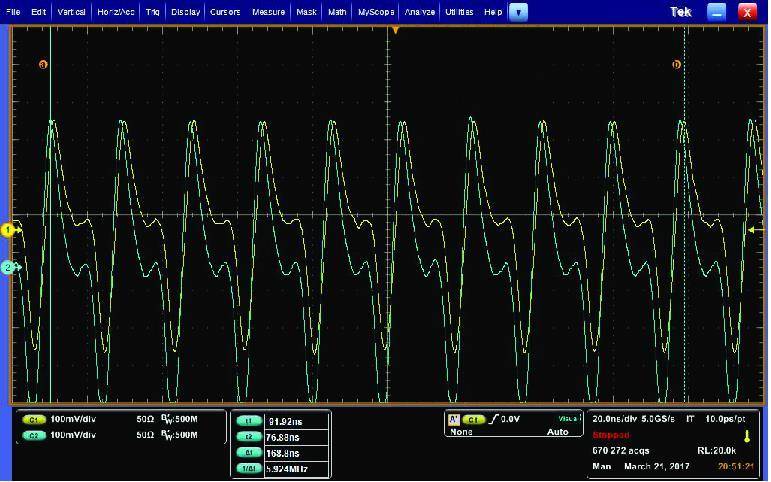
Task: Open the Horiz/Acq menu
Action: [117, 12]
